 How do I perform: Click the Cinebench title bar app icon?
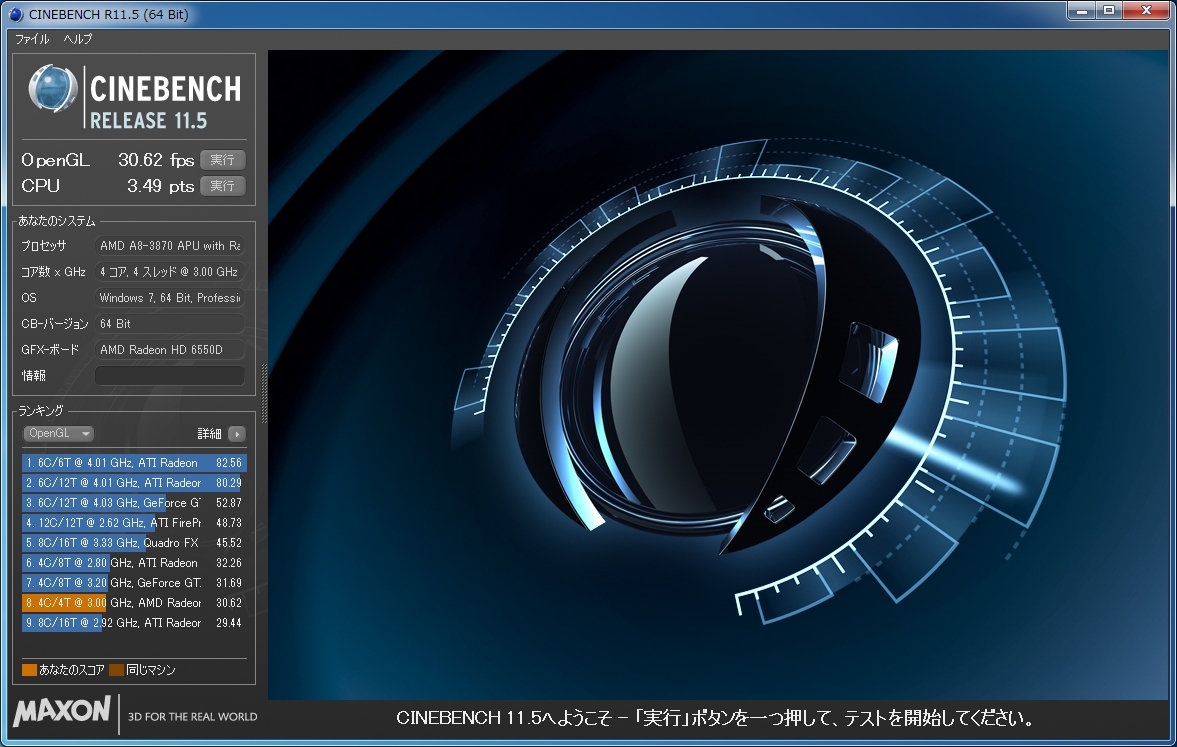pyautogui.click(x=16, y=14)
